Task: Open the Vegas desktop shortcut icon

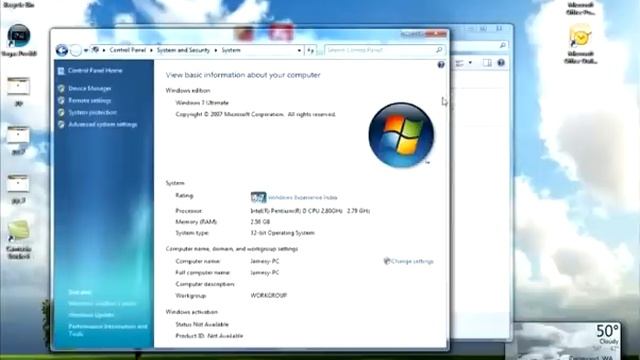Action: (x=19, y=40)
